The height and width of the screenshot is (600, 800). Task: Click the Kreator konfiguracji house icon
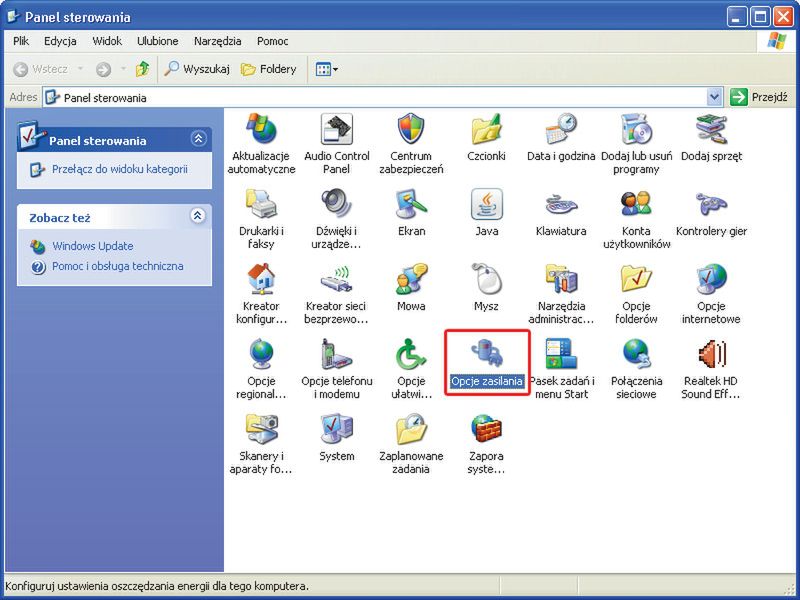(261, 279)
